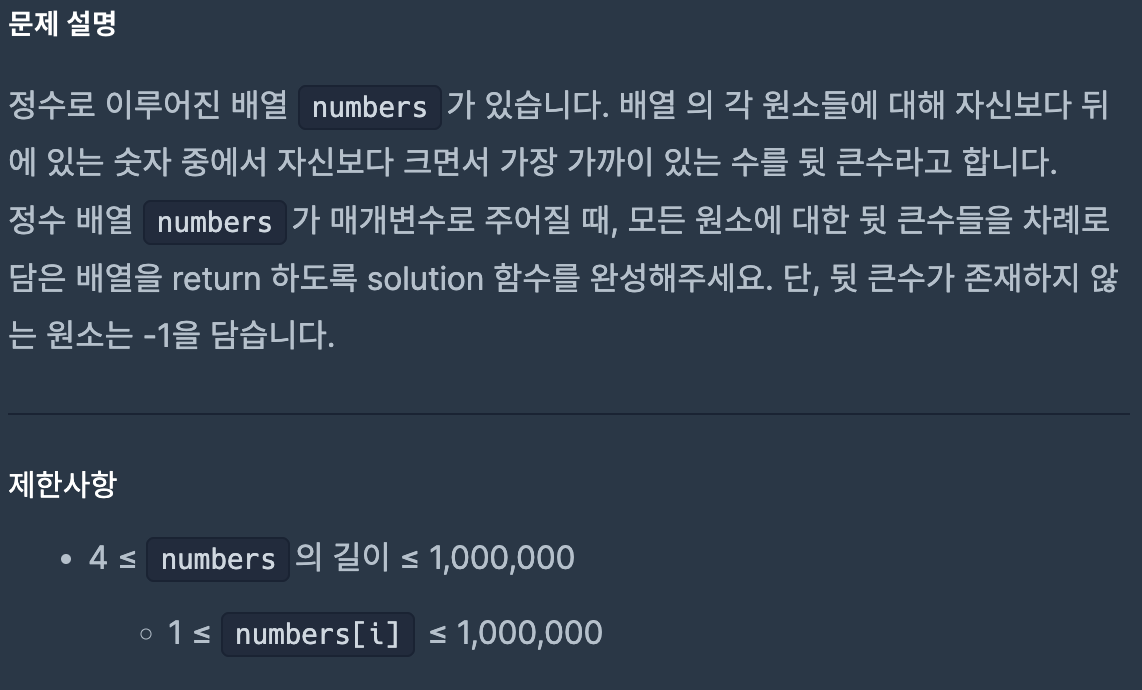Screen dimensions: 1142x690
Task: Click the words 정수 배열 starting third line
Action: pos(71,220)
